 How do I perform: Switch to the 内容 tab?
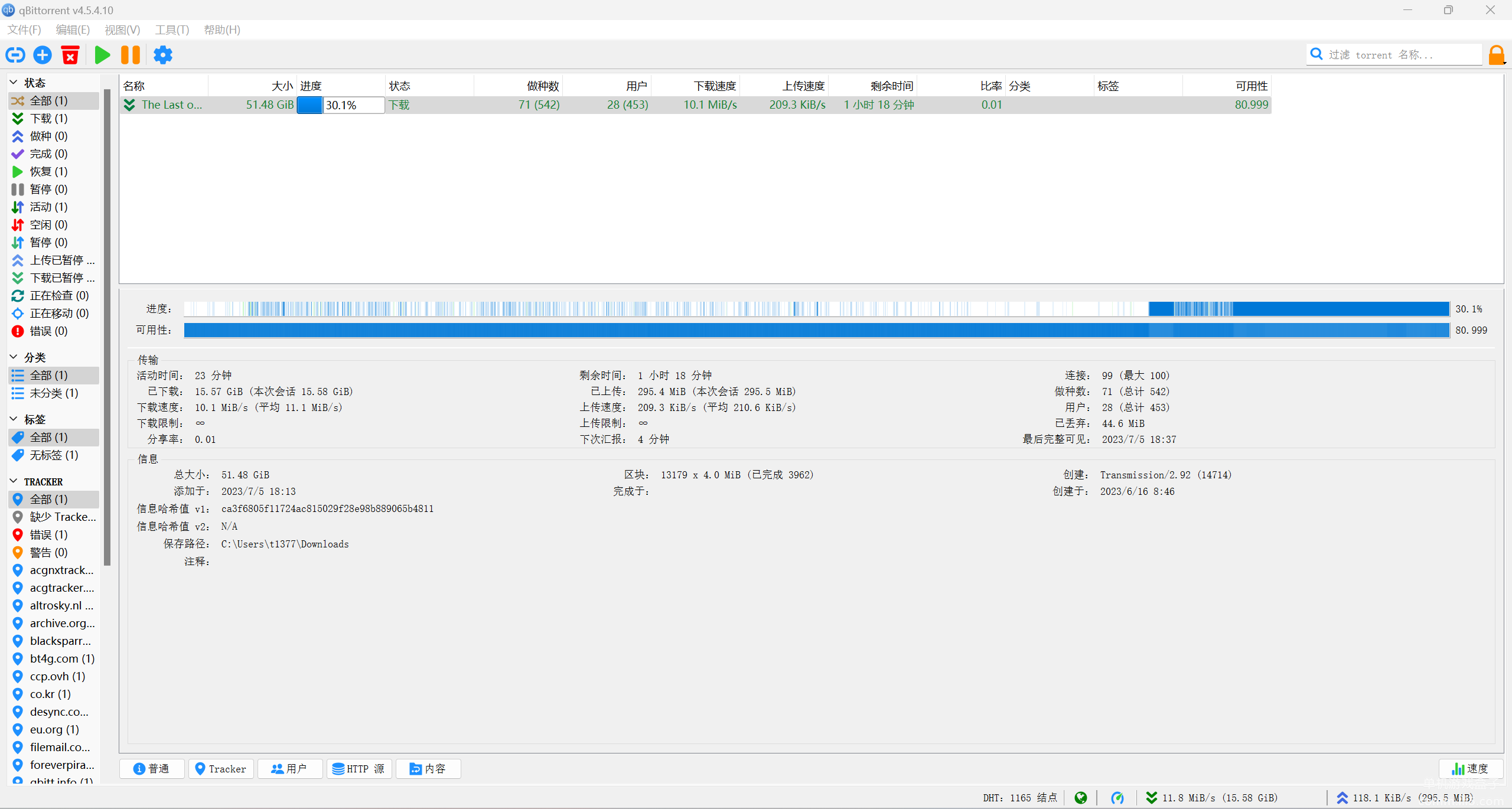pos(428,768)
